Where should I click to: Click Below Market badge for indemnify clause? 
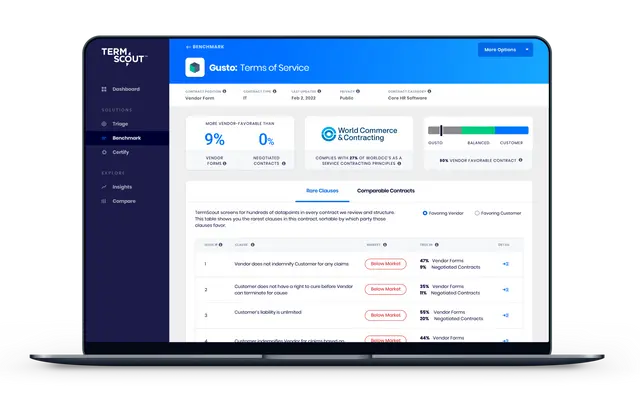click(386, 264)
